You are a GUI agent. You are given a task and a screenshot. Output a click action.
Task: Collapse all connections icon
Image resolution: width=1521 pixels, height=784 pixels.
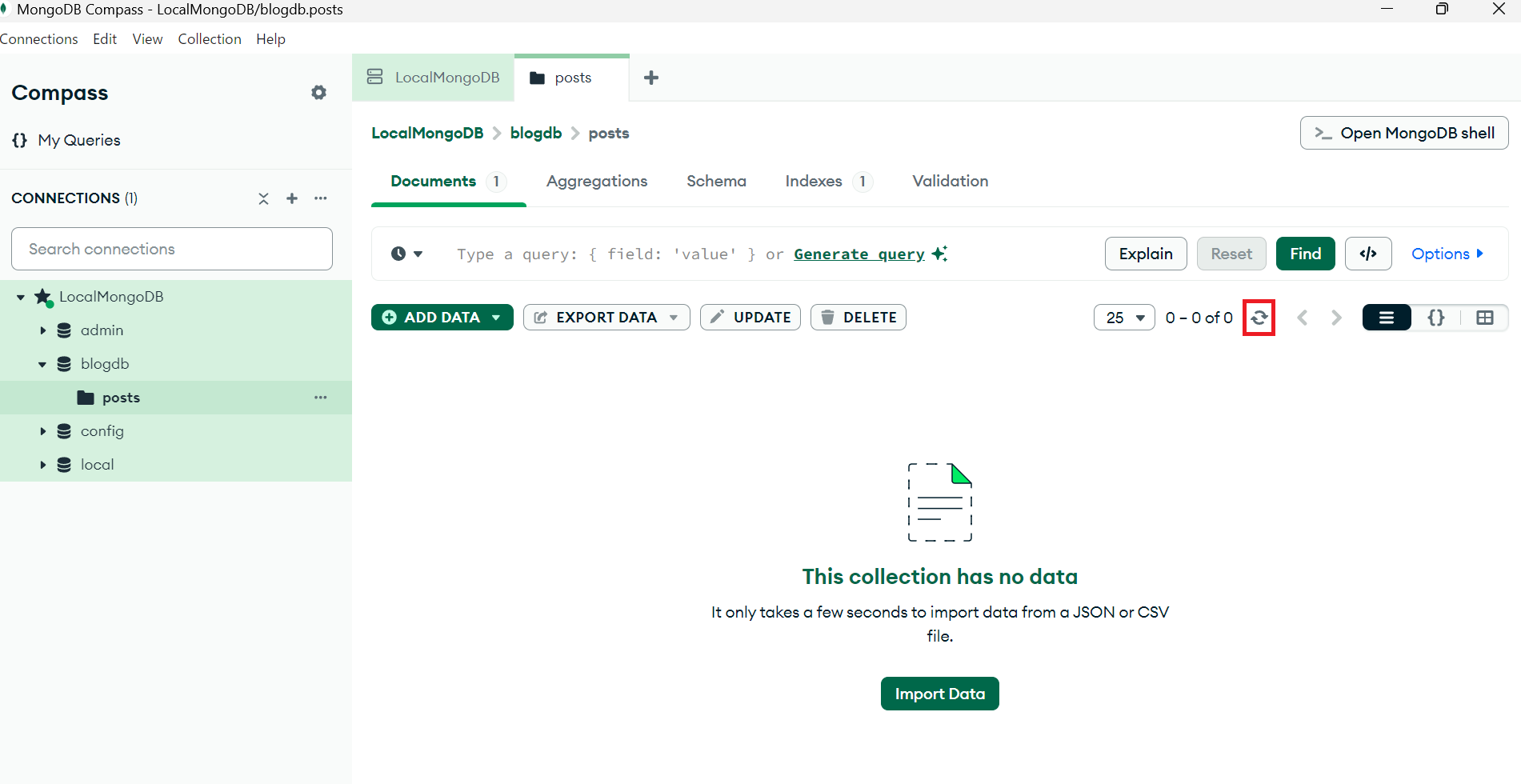(x=263, y=198)
